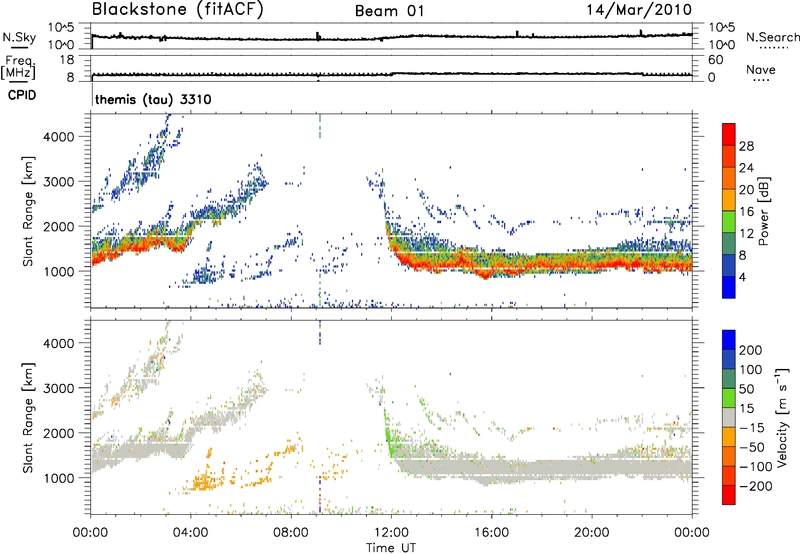This screenshot has width=800, height=554.
Task: Click the '60' Nave axis tick label
Action: tap(715, 60)
